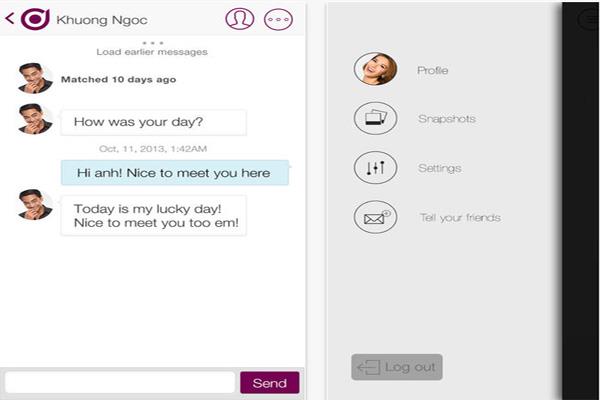Open the three-dots more options icon

(x=278, y=18)
